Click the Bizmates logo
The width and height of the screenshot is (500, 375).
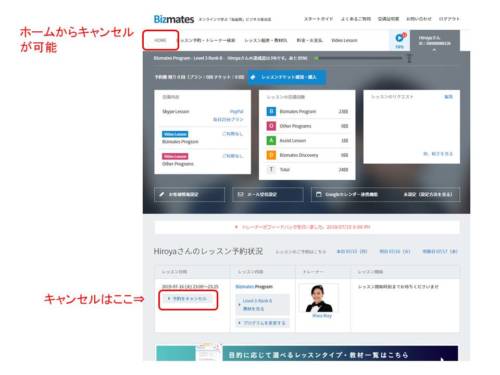click(174, 19)
